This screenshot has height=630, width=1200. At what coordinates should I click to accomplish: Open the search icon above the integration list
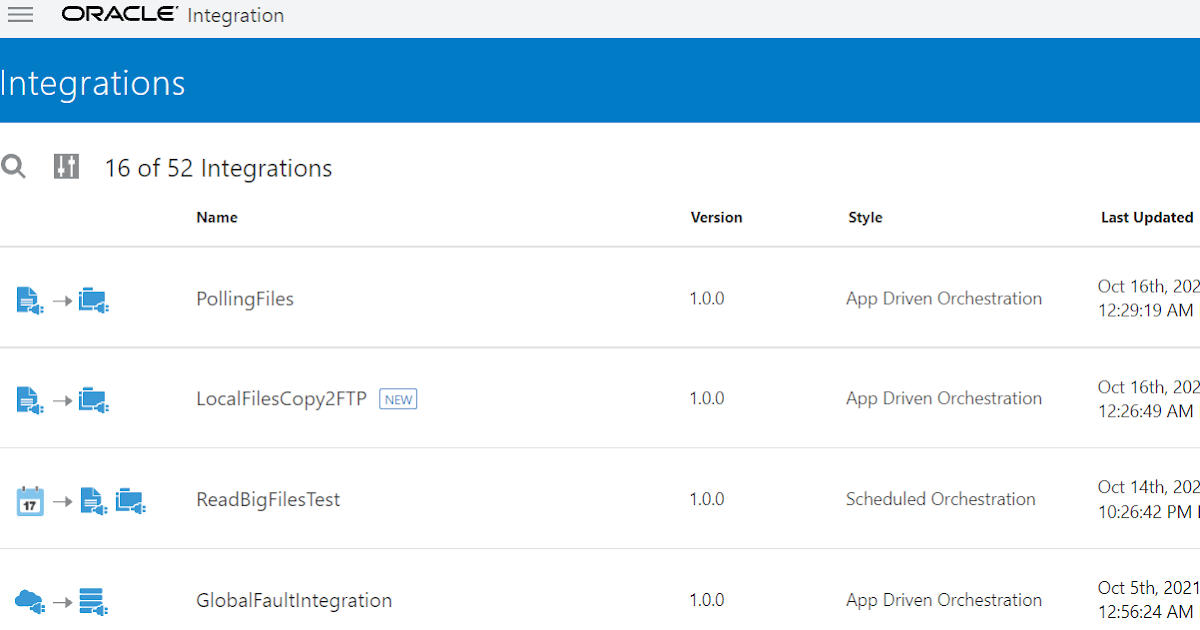pos(14,166)
